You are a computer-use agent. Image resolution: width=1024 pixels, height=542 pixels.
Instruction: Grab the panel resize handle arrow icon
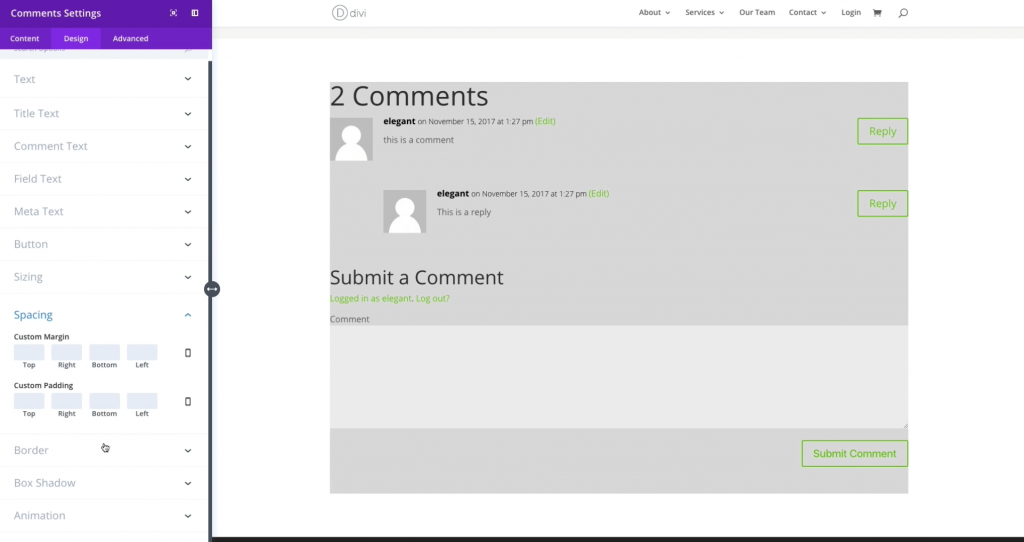click(x=212, y=289)
